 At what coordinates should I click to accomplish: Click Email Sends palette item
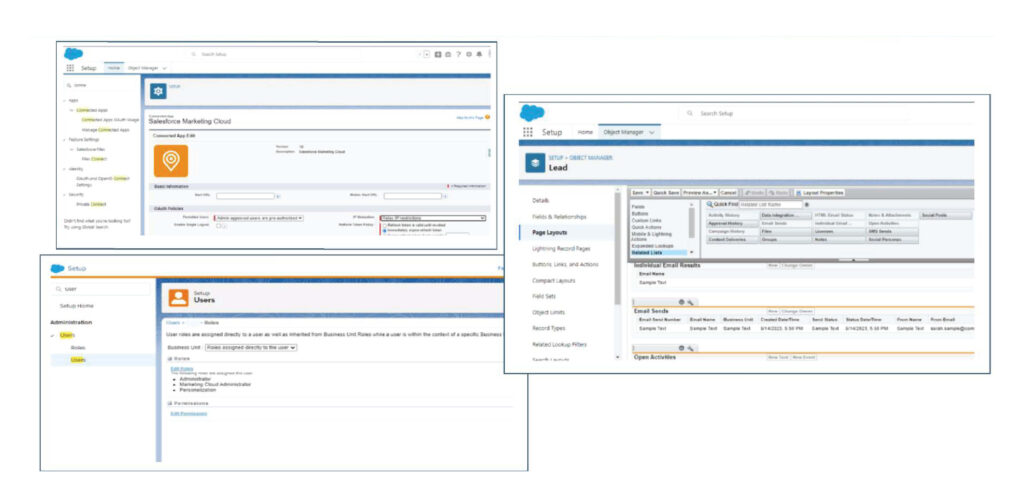point(784,223)
